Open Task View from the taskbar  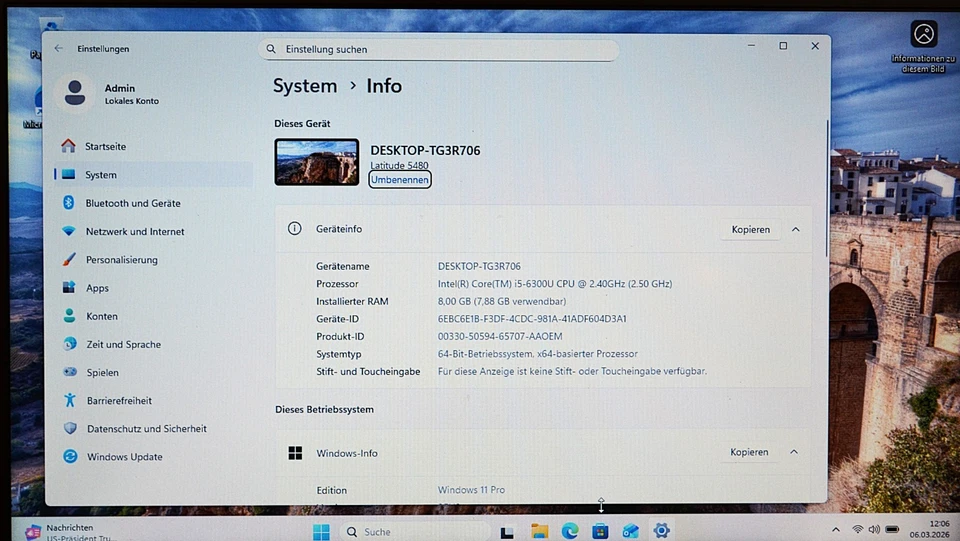[507, 532]
